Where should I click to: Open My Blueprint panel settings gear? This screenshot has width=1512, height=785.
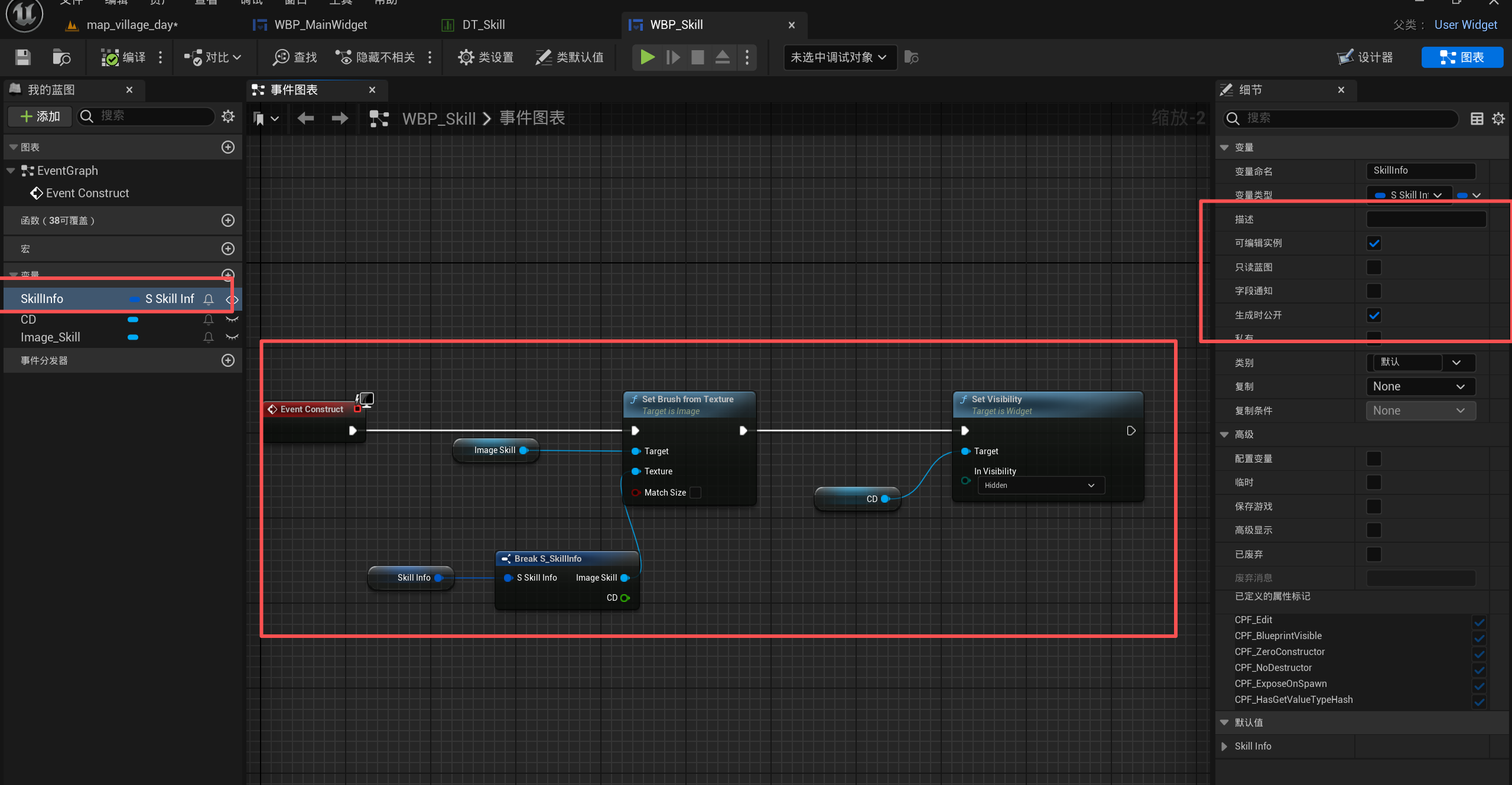pyautogui.click(x=228, y=116)
